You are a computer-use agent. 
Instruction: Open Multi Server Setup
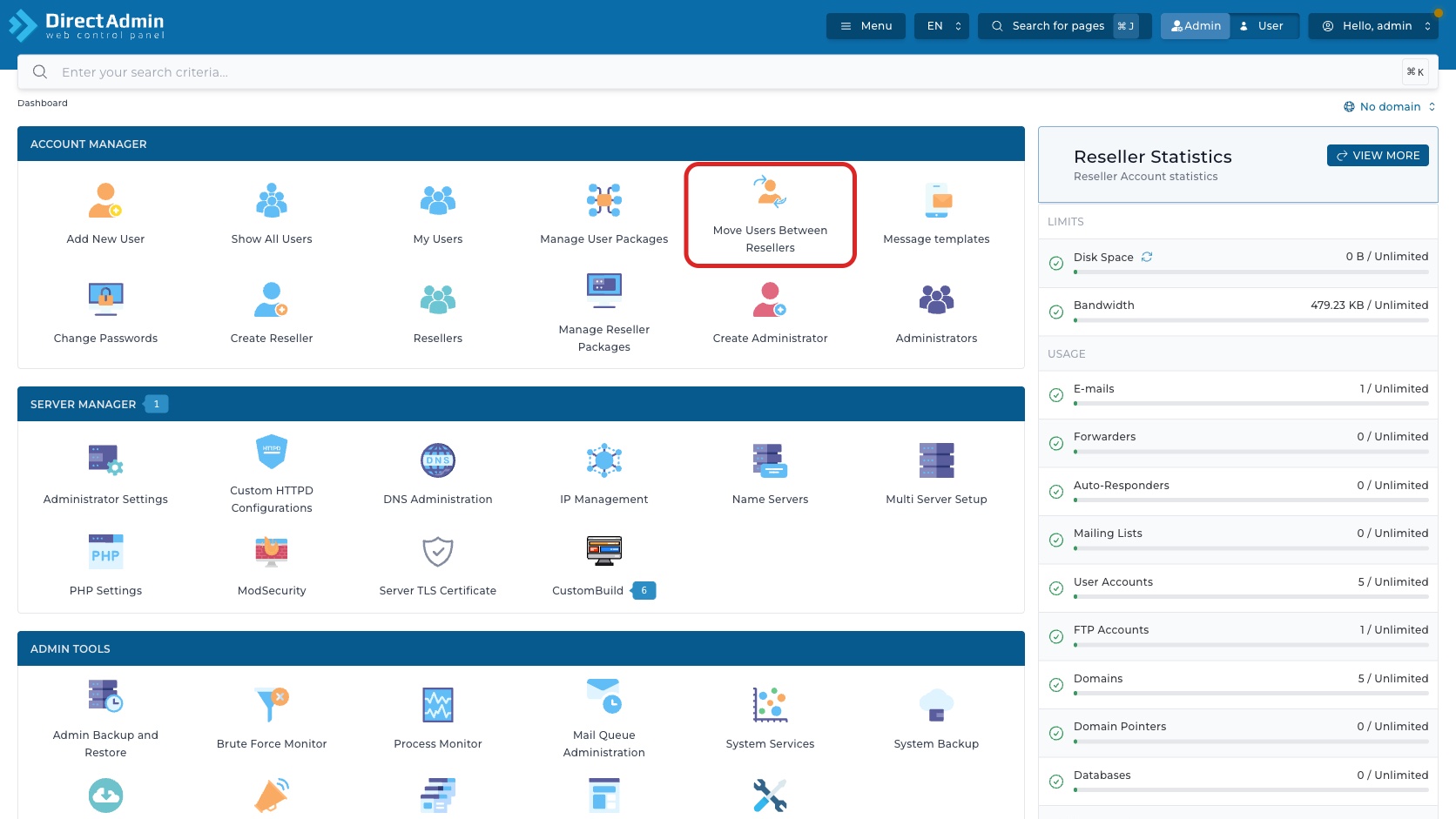pyautogui.click(x=936, y=473)
